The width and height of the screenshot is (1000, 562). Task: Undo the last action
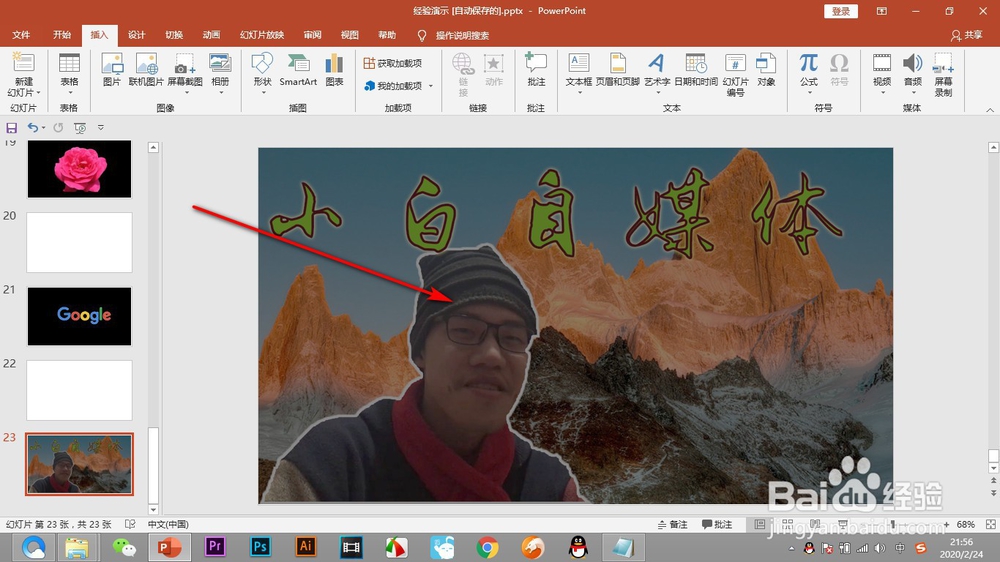coord(32,128)
